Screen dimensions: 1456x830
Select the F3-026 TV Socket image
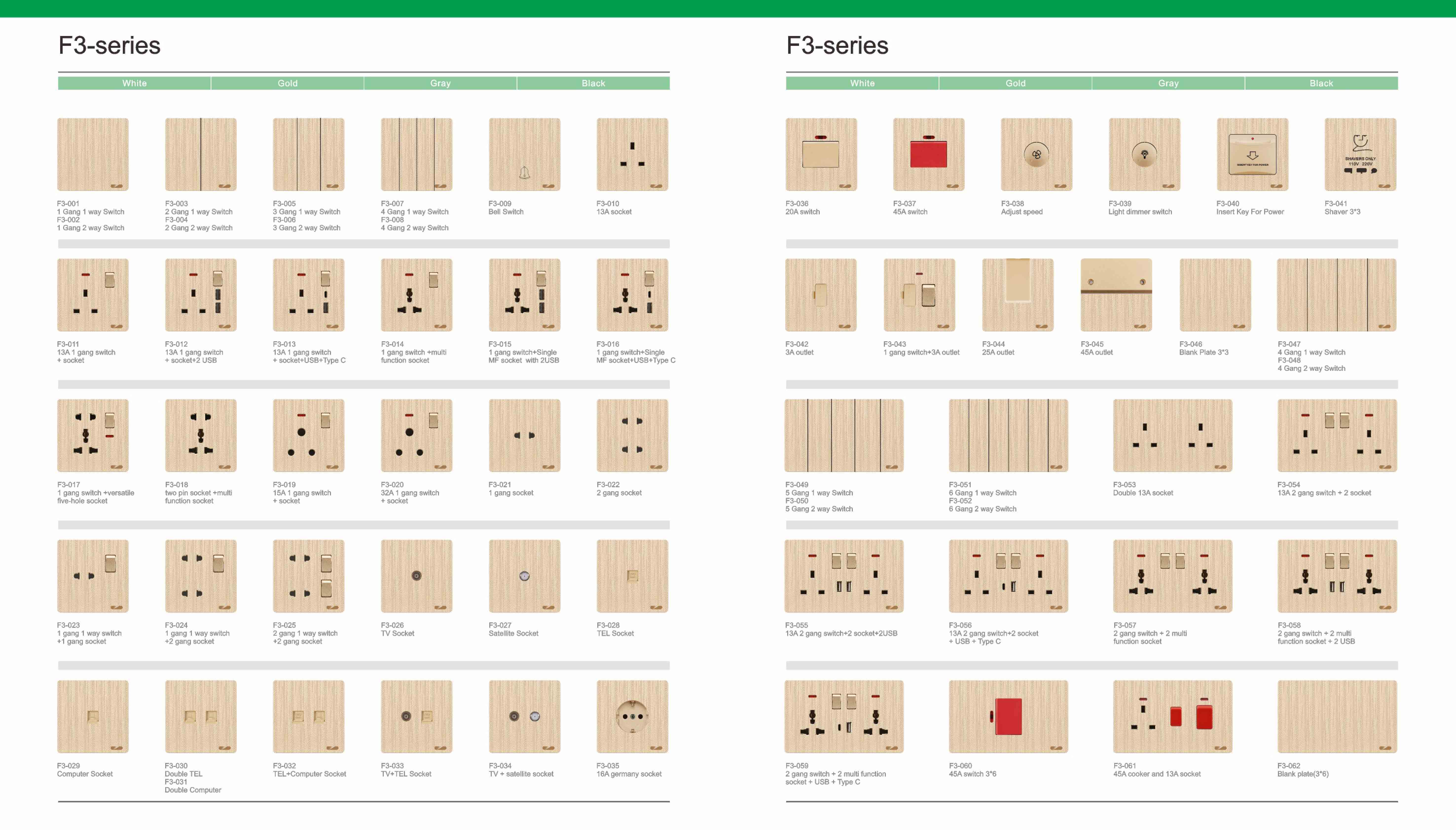coord(417,576)
